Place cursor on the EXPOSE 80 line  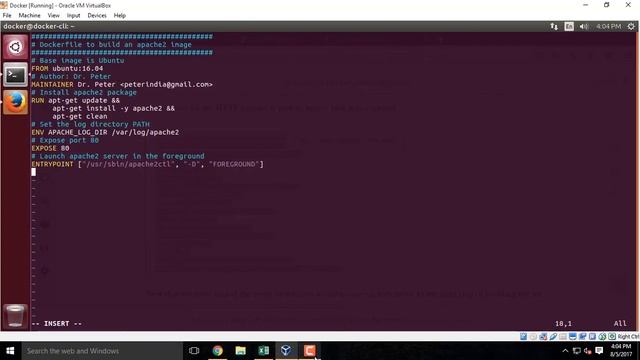click(x=50, y=148)
